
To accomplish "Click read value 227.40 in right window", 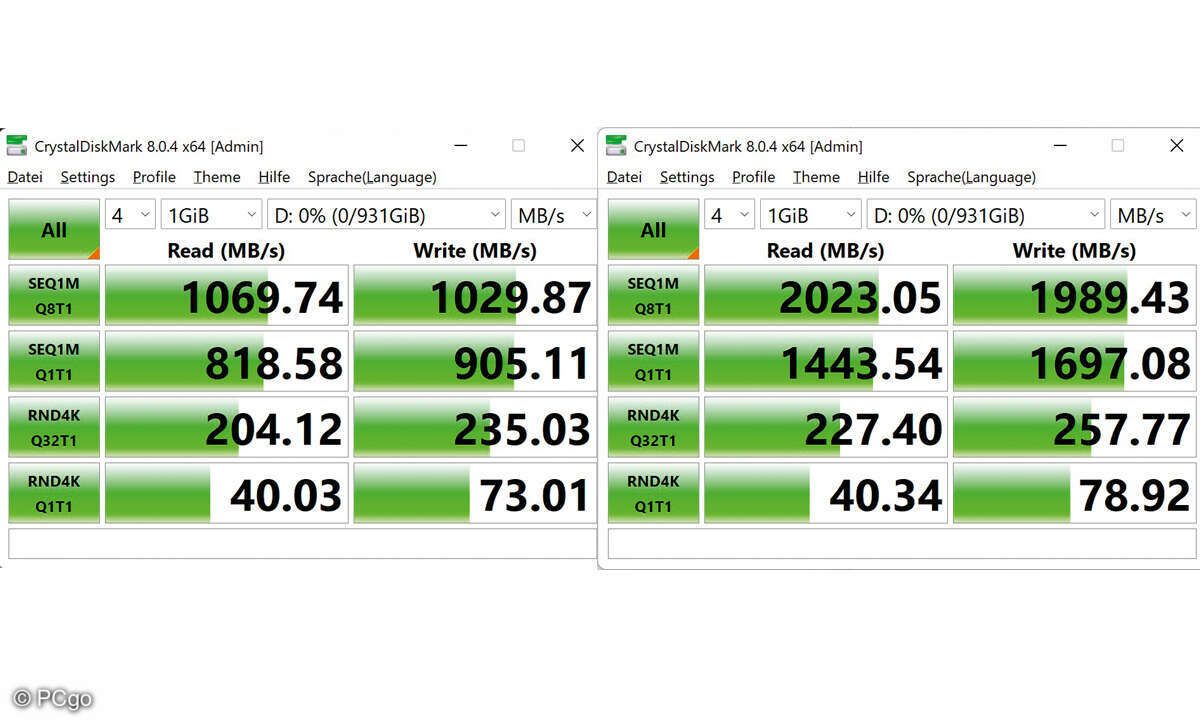I will point(826,428).
